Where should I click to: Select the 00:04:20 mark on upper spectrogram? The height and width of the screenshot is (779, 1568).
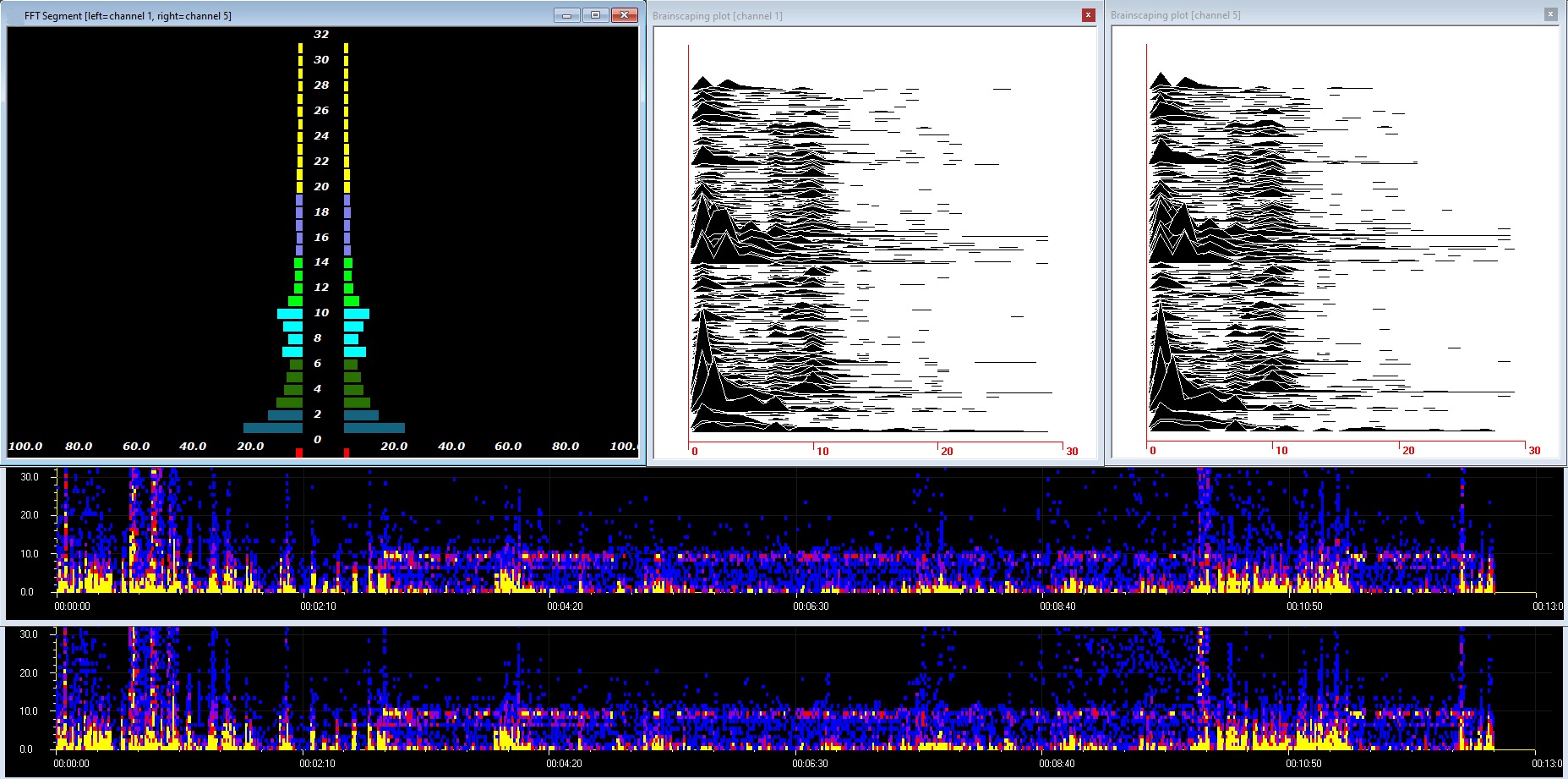pyautogui.click(x=565, y=606)
